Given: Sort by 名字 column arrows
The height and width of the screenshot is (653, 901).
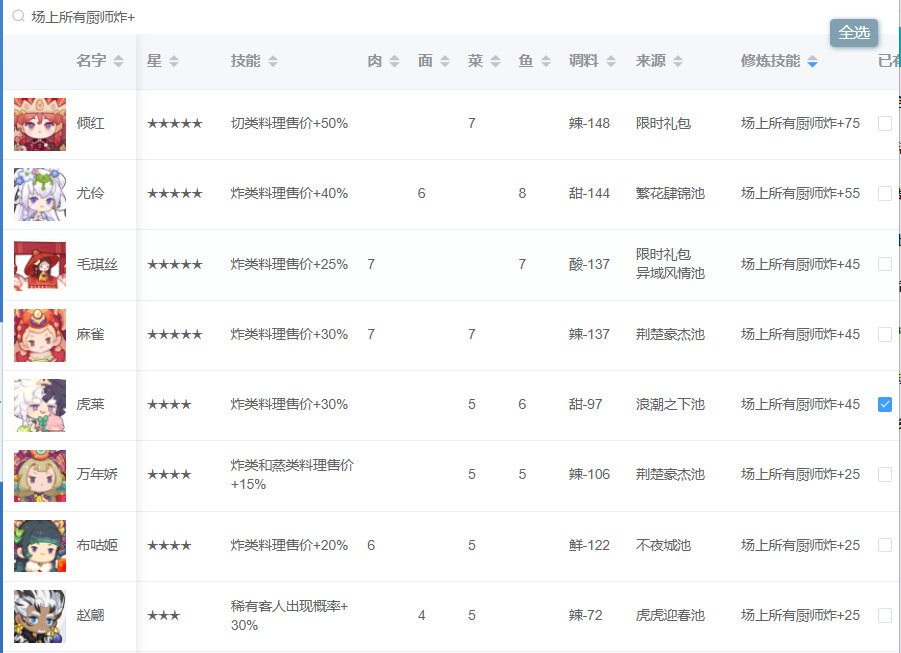Looking at the screenshot, I should click(x=118, y=61).
